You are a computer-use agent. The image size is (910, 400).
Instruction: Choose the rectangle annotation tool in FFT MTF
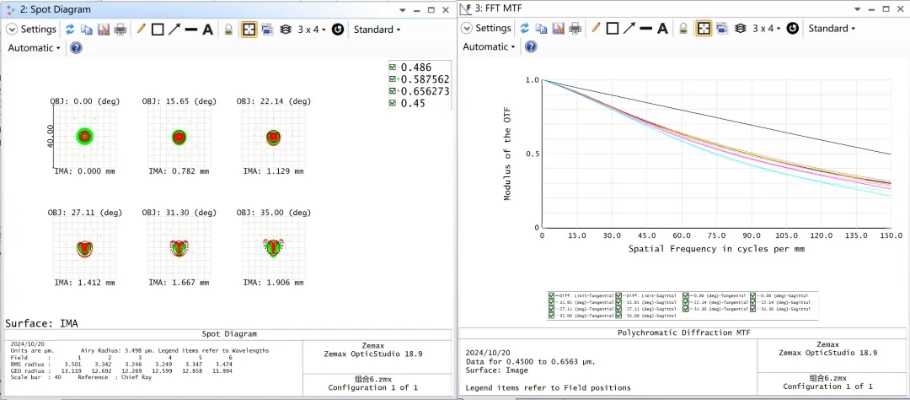click(612, 29)
